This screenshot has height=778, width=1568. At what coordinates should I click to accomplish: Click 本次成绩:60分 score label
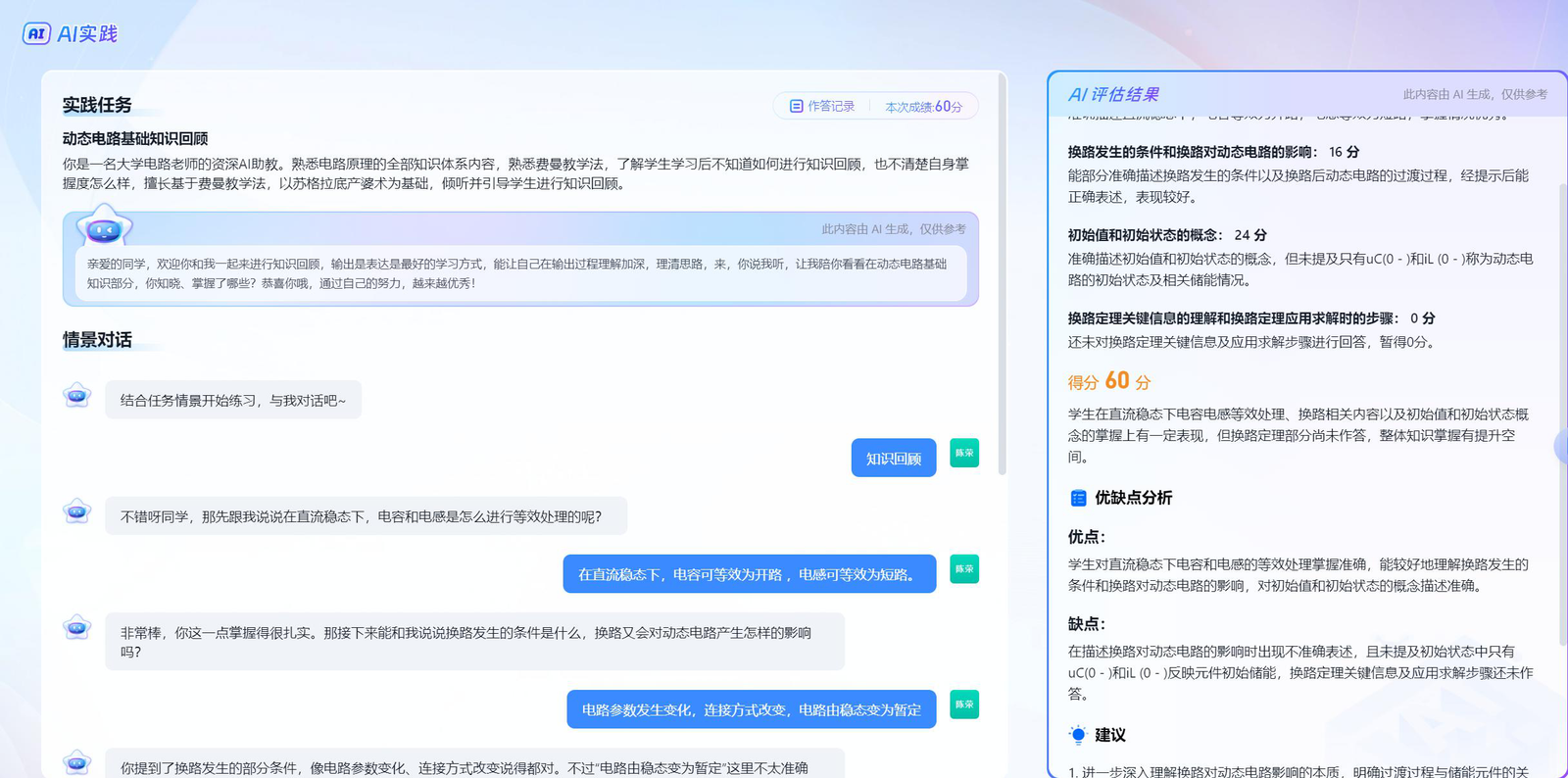pyautogui.click(x=923, y=107)
